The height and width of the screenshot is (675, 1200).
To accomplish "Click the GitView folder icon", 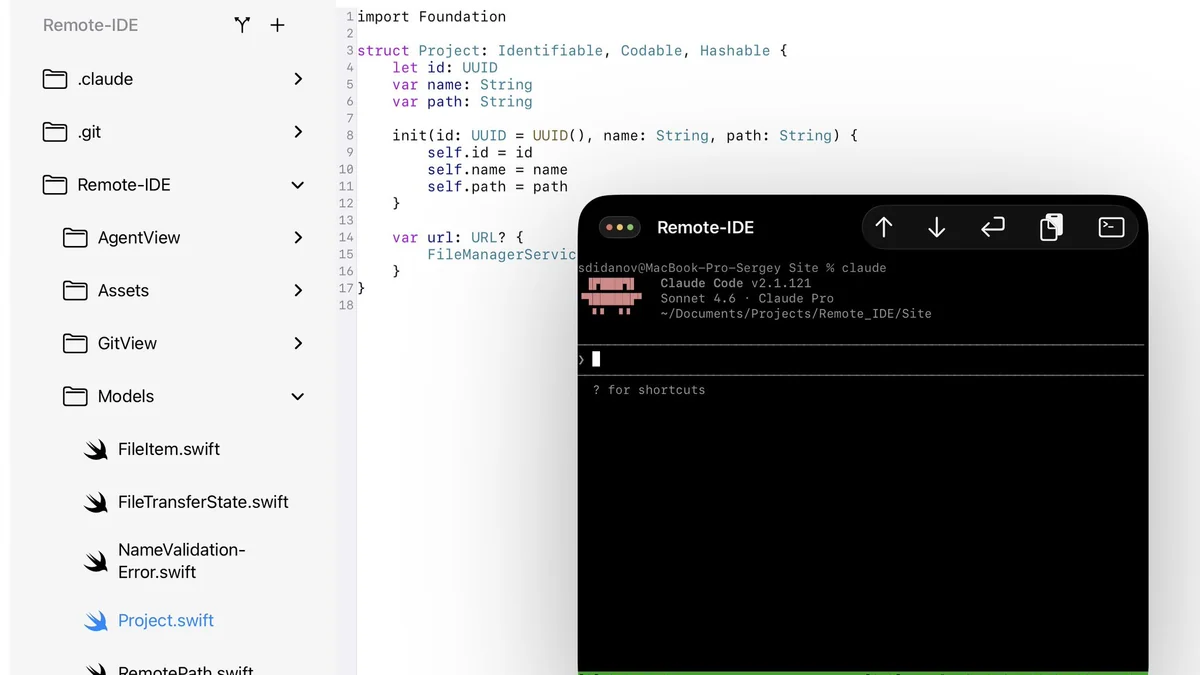I will (x=75, y=344).
